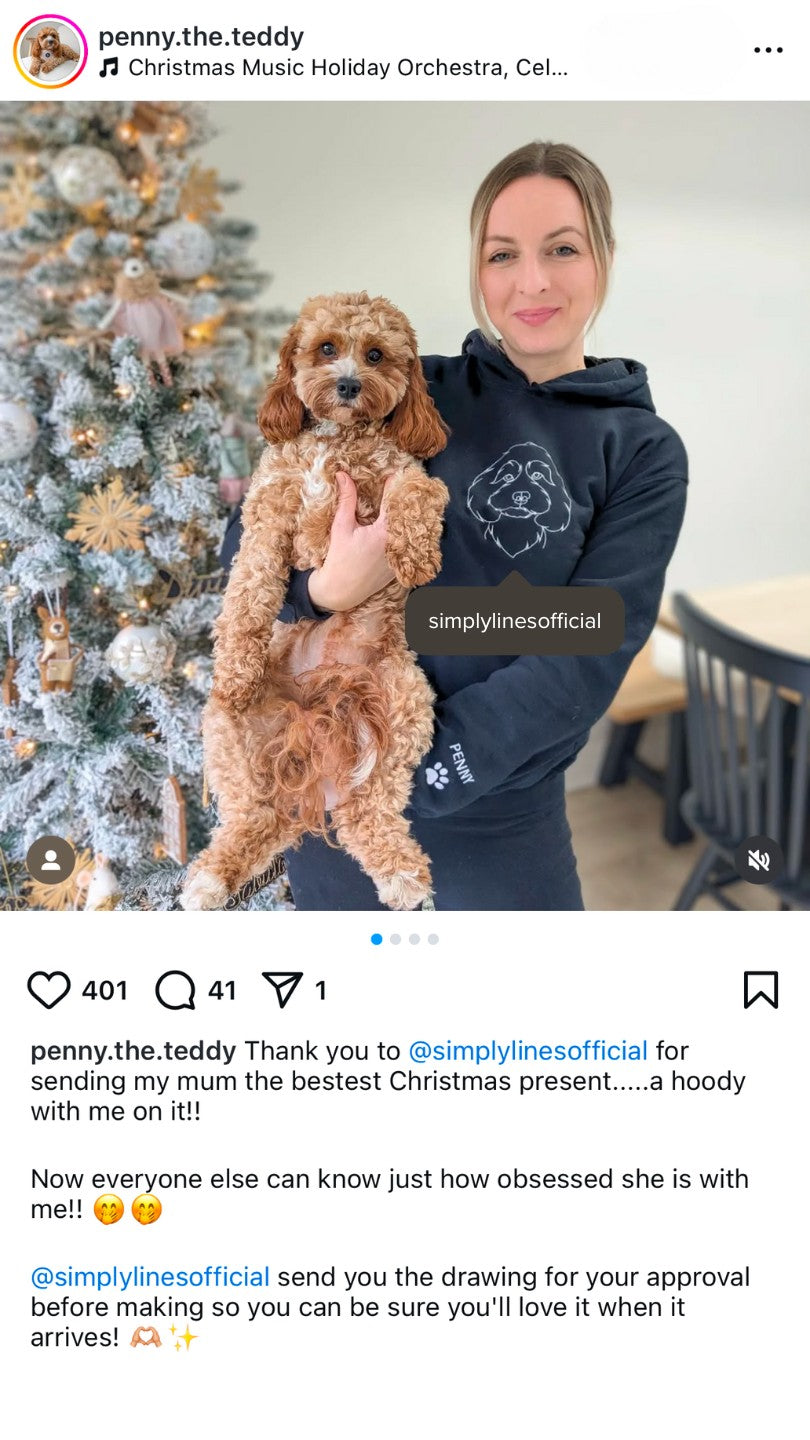810x1440 pixels.
Task: Open three-dot more options menu
Action: tap(768, 50)
